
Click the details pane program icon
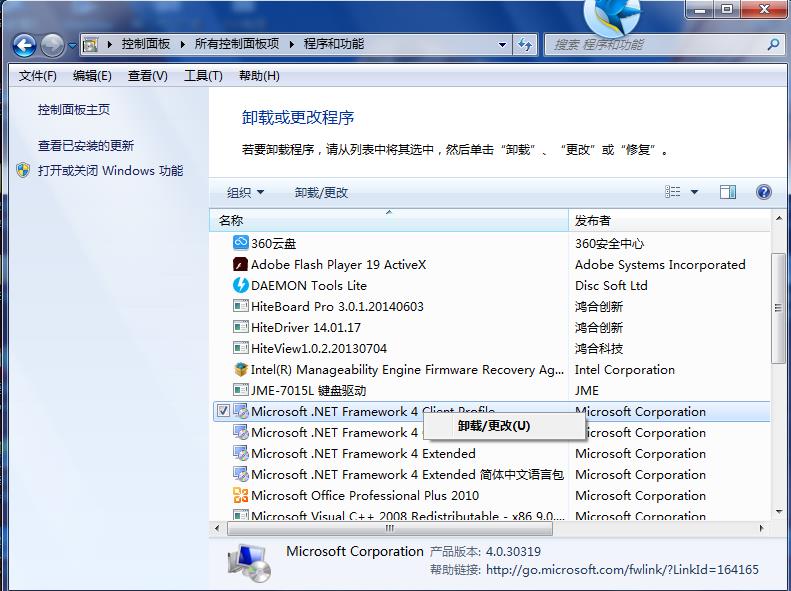coord(249,562)
